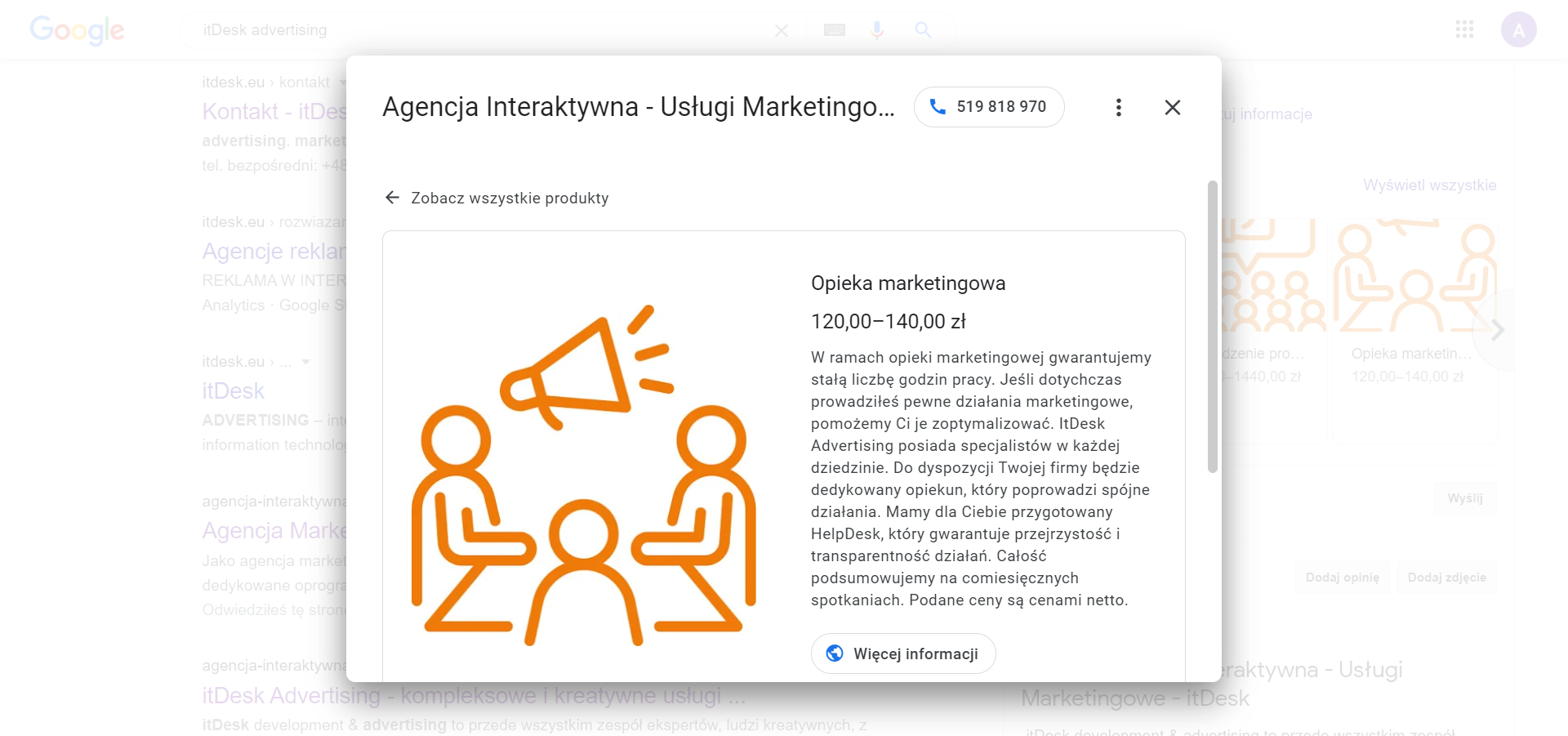Click 'Zobacz wszystkie produkty' link
1568x736 pixels.
[510, 198]
